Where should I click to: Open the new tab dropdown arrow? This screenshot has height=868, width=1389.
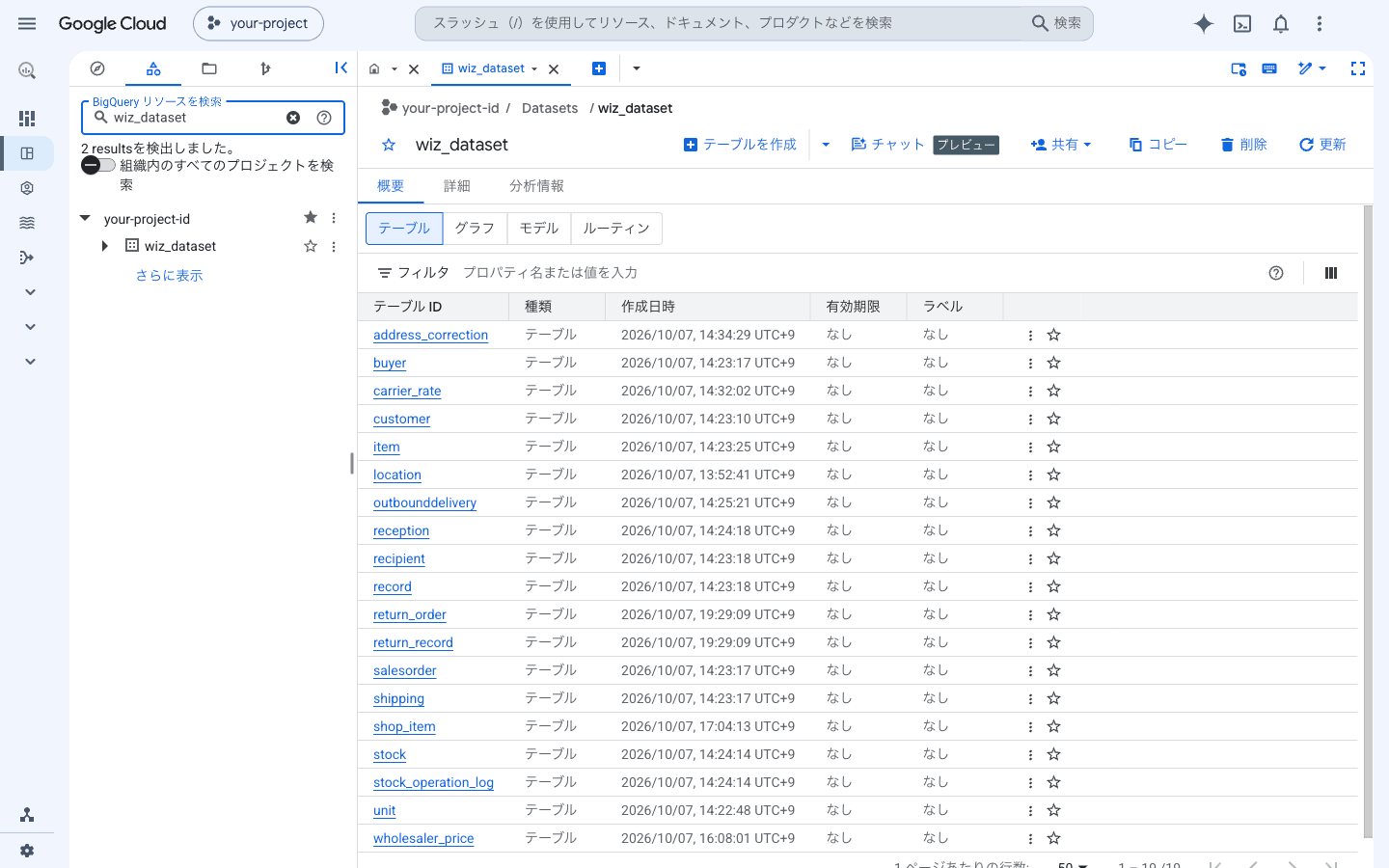(637, 68)
